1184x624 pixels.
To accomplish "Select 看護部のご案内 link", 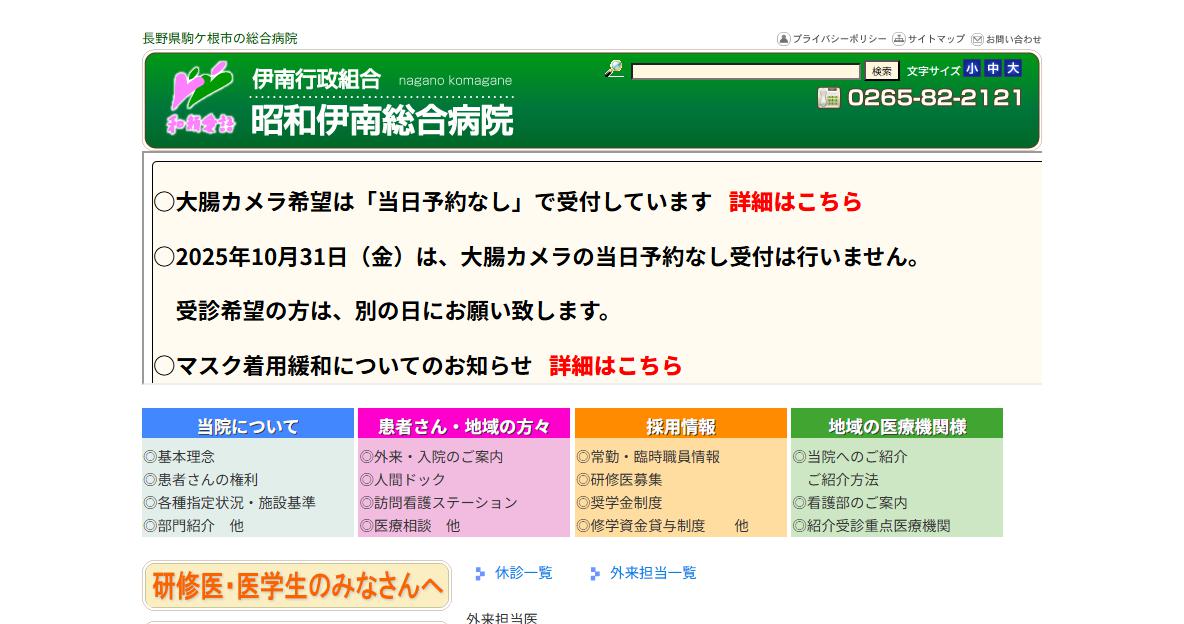I will pyautogui.click(x=850, y=502).
